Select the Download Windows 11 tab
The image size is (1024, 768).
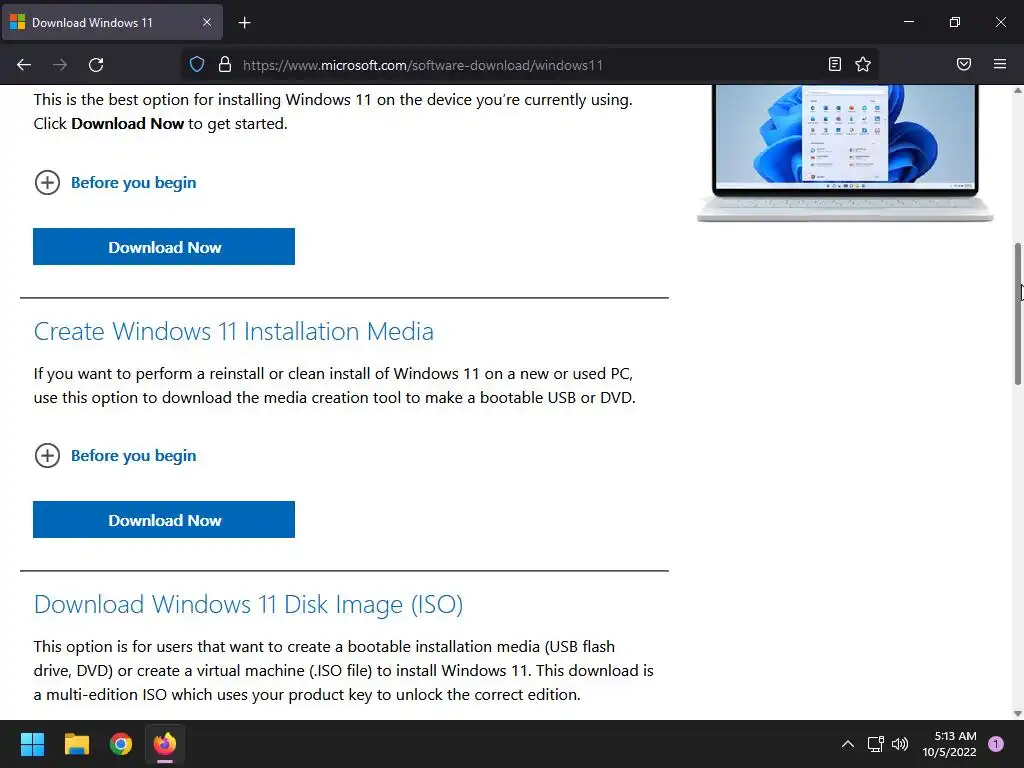(112, 23)
